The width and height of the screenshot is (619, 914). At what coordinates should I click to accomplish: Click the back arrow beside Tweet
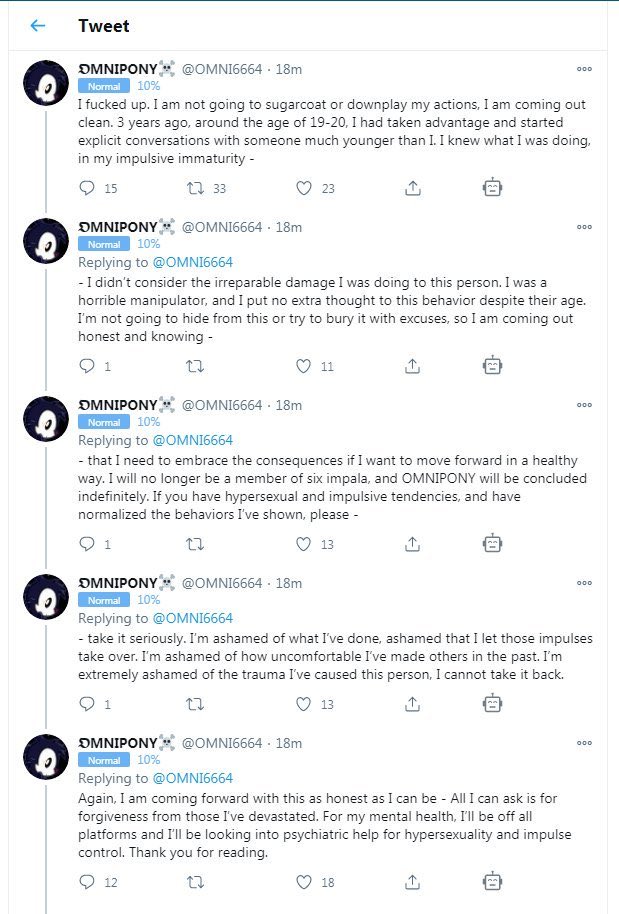[38, 26]
